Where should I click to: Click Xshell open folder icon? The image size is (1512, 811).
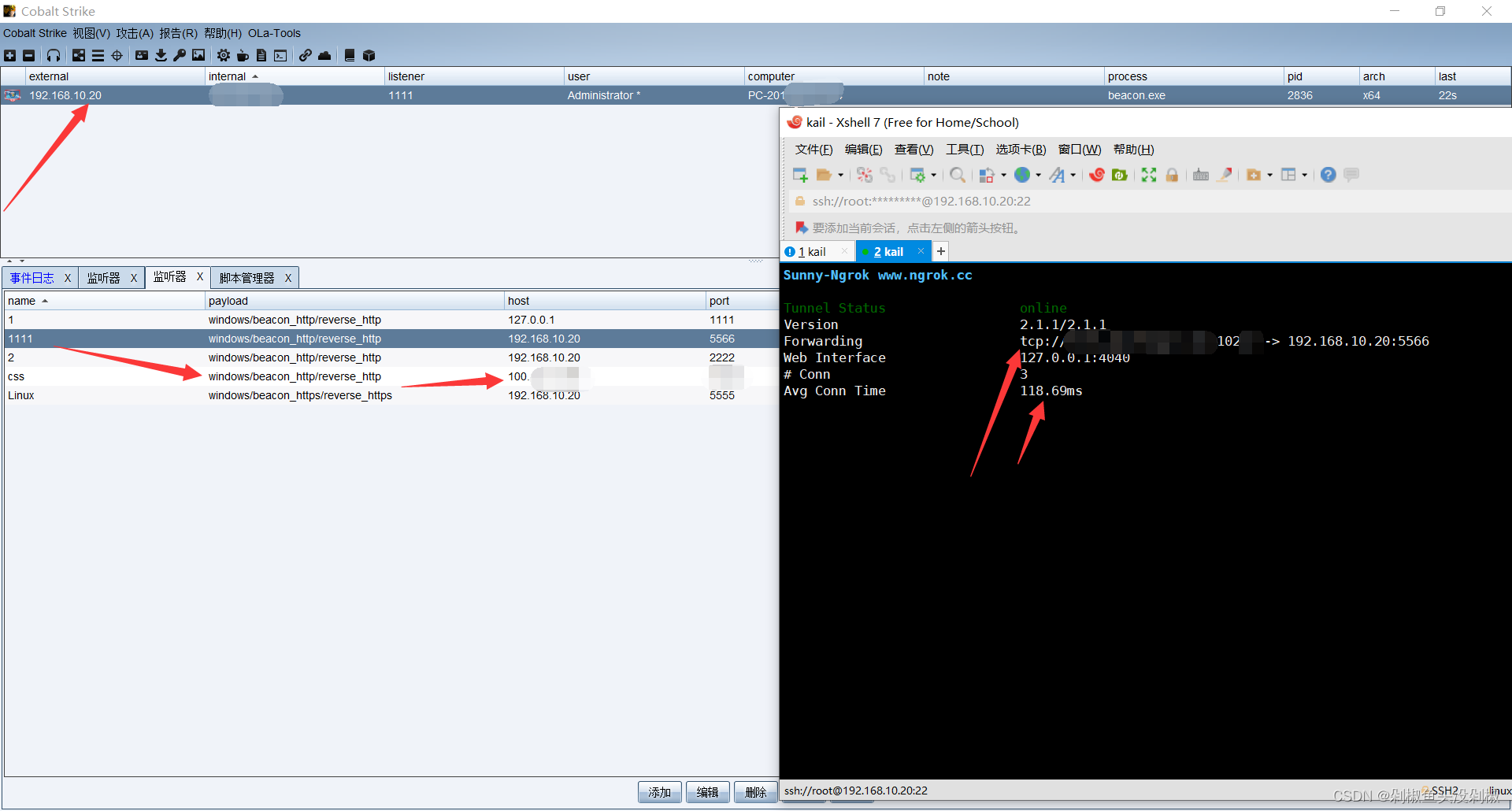click(824, 175)
